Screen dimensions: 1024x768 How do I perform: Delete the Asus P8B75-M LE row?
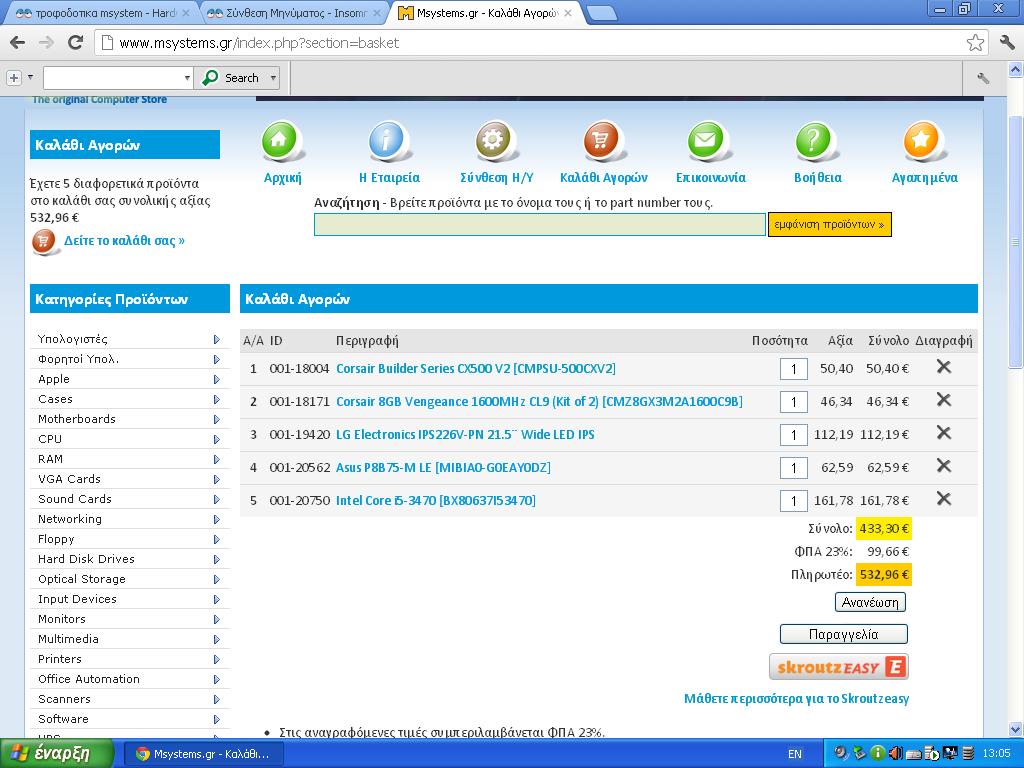(x=943, y=466)
